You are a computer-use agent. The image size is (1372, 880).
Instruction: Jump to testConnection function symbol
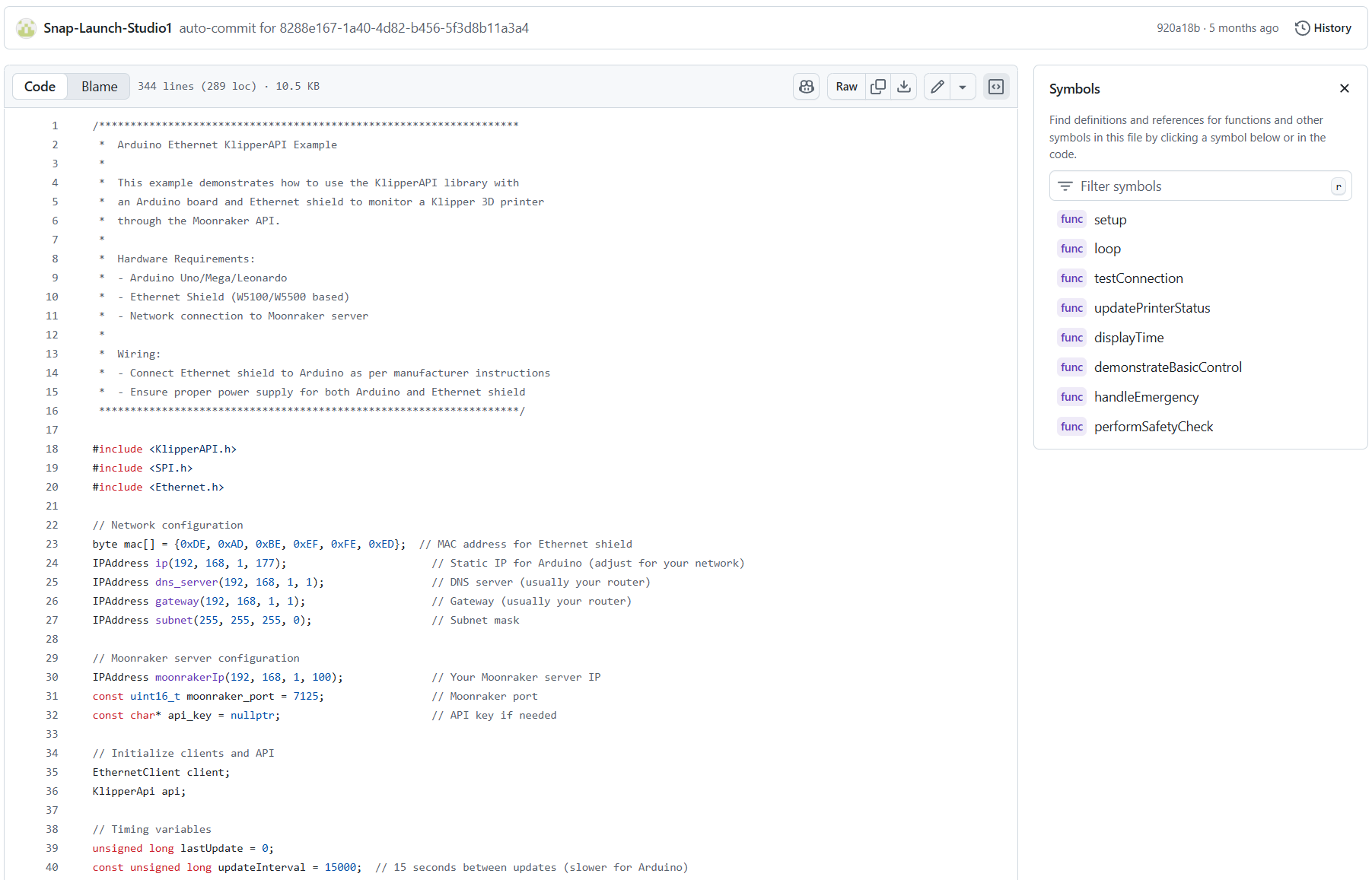1138,278
